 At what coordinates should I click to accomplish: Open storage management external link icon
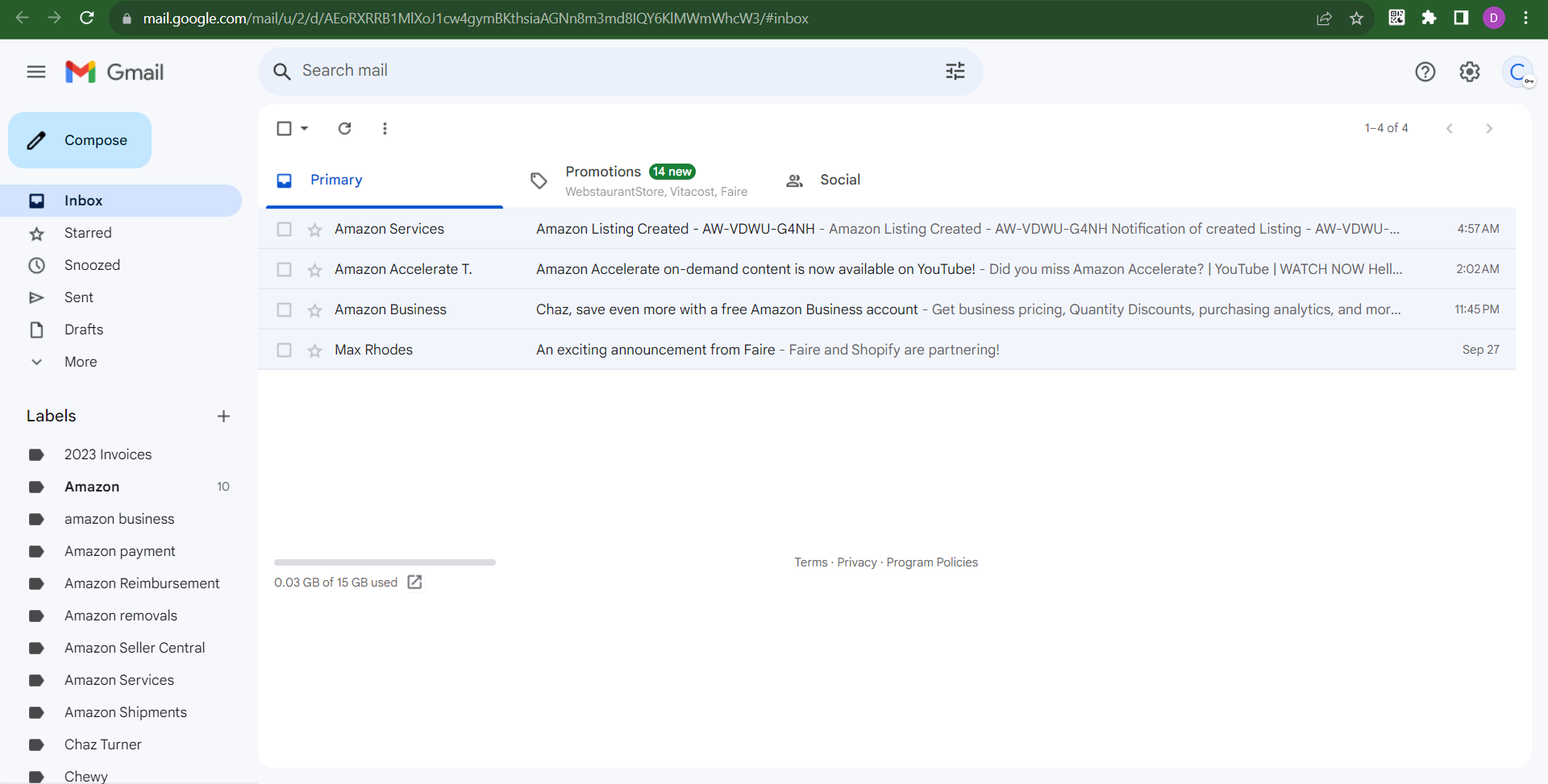414,582
